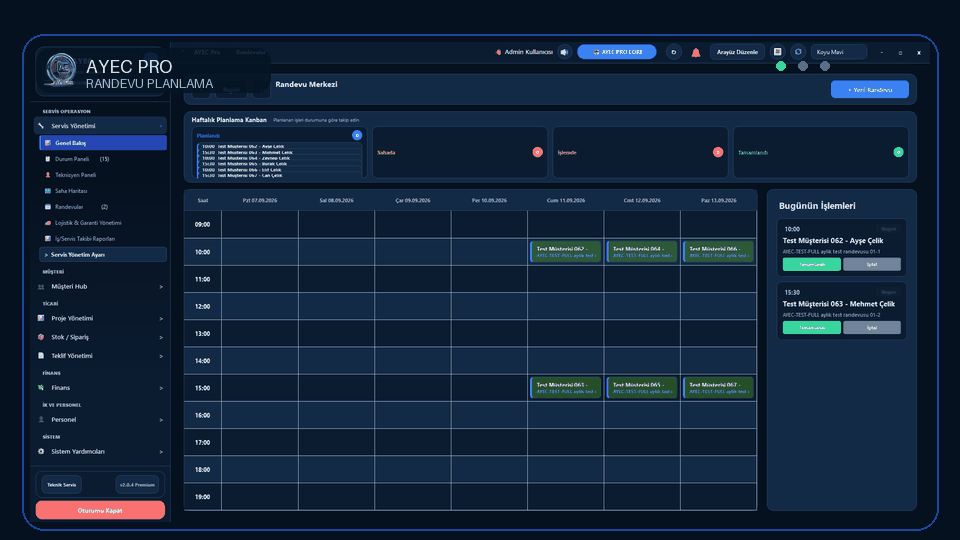Click the Randevular calendar icon in sidebar
This screenshot has width=960, height=540.
click(48, 207)
